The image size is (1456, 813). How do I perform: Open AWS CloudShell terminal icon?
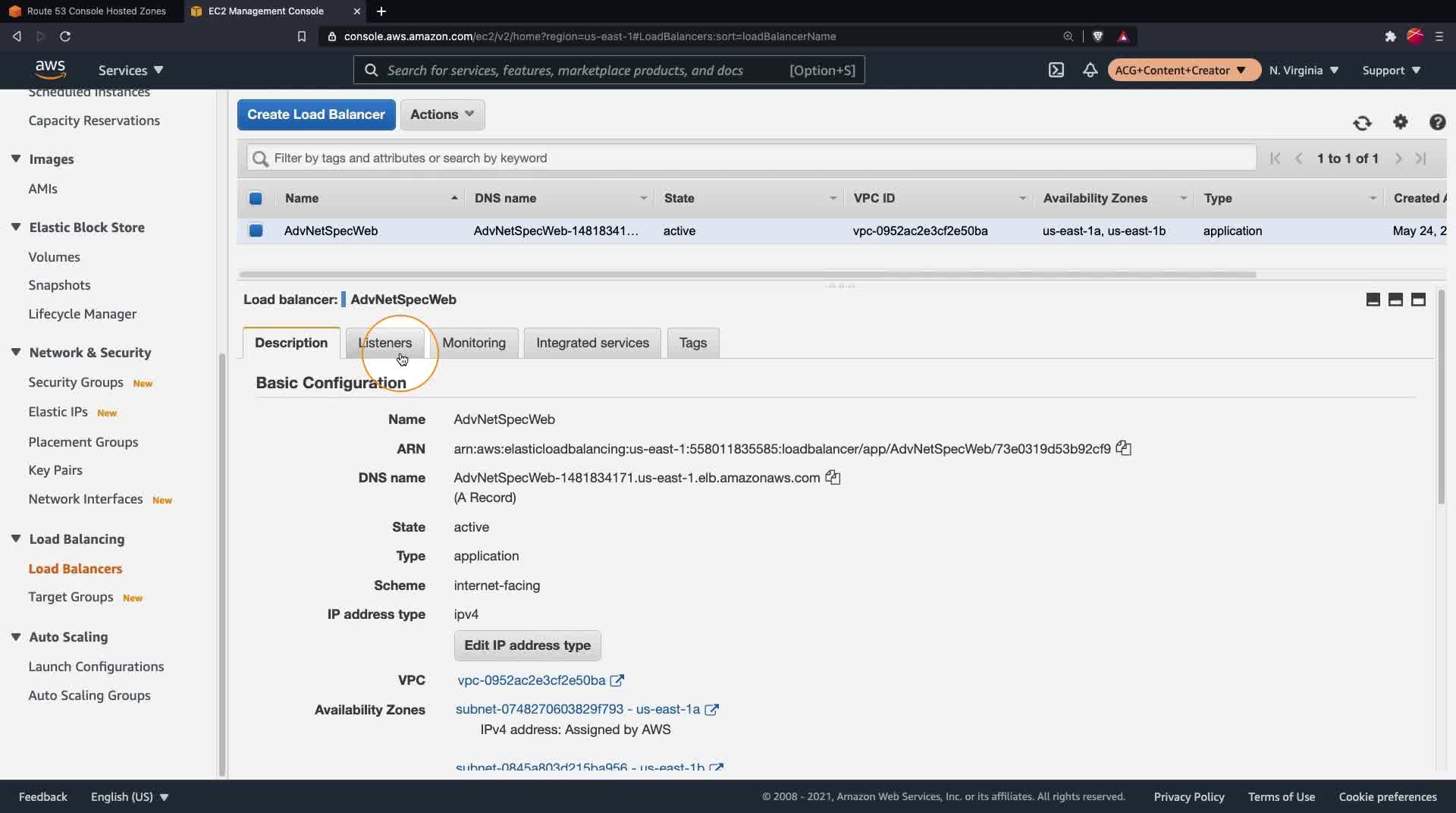[1056, 70]
